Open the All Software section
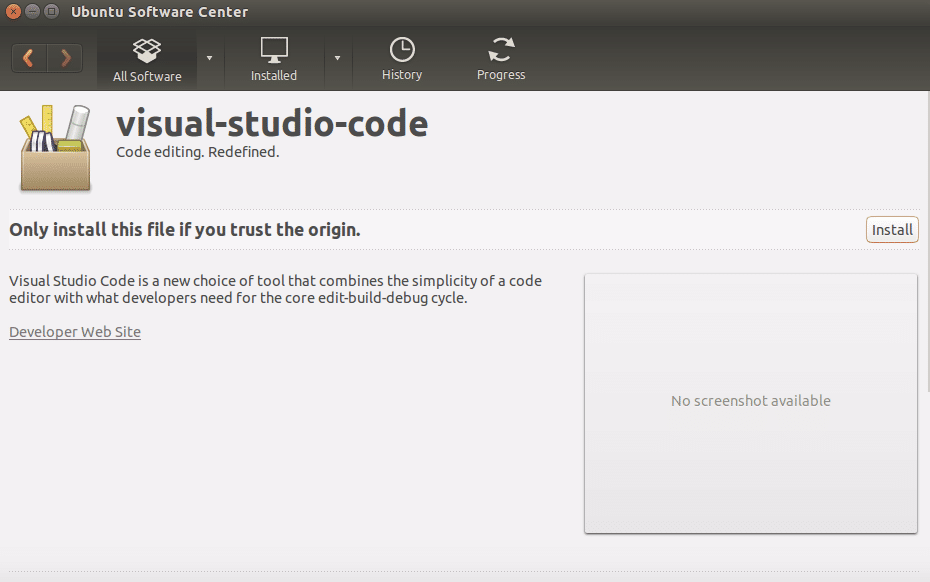Viewport: 930px width, 582px height. point(147,59)
